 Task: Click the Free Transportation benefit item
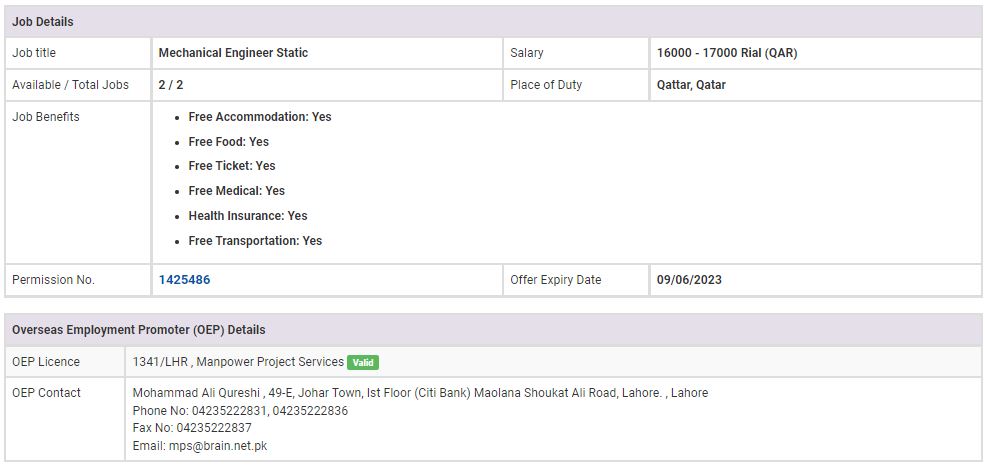point(255,241)
